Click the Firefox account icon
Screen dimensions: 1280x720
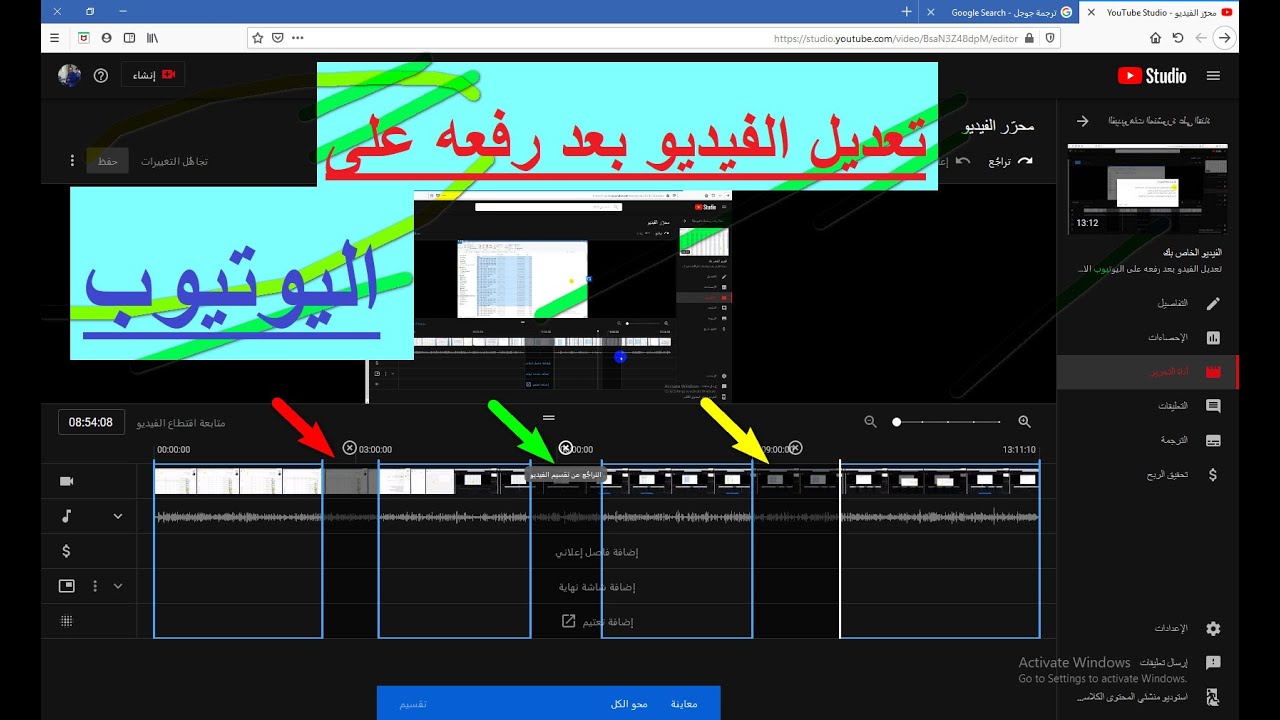tap(106, 38)
